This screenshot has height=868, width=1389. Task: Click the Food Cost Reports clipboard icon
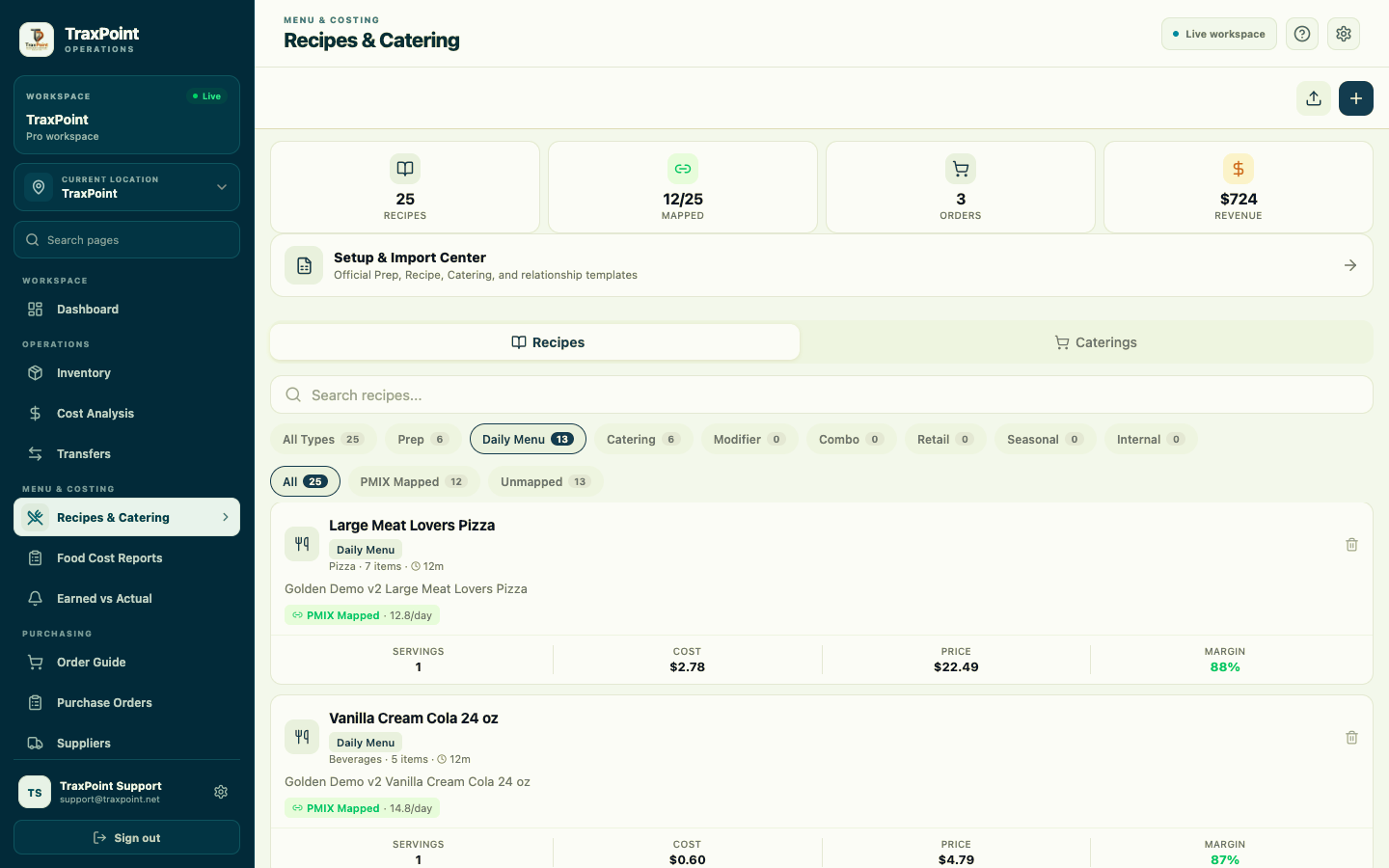36,558
